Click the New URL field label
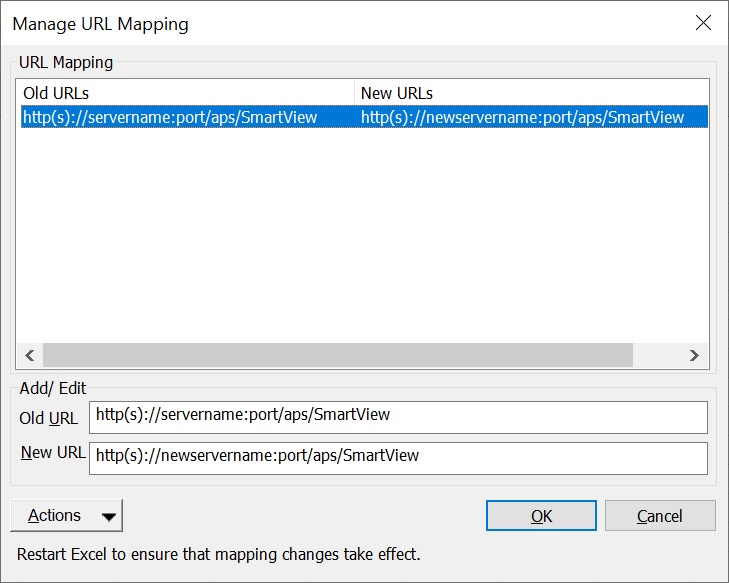Screen dimensions: 729x583 pos(52,452)
